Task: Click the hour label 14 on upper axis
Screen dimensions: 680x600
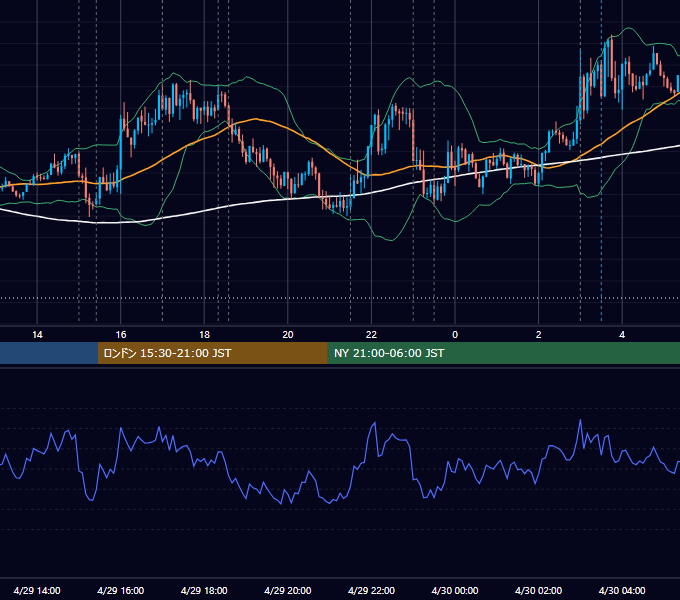Action: point(37,335)
